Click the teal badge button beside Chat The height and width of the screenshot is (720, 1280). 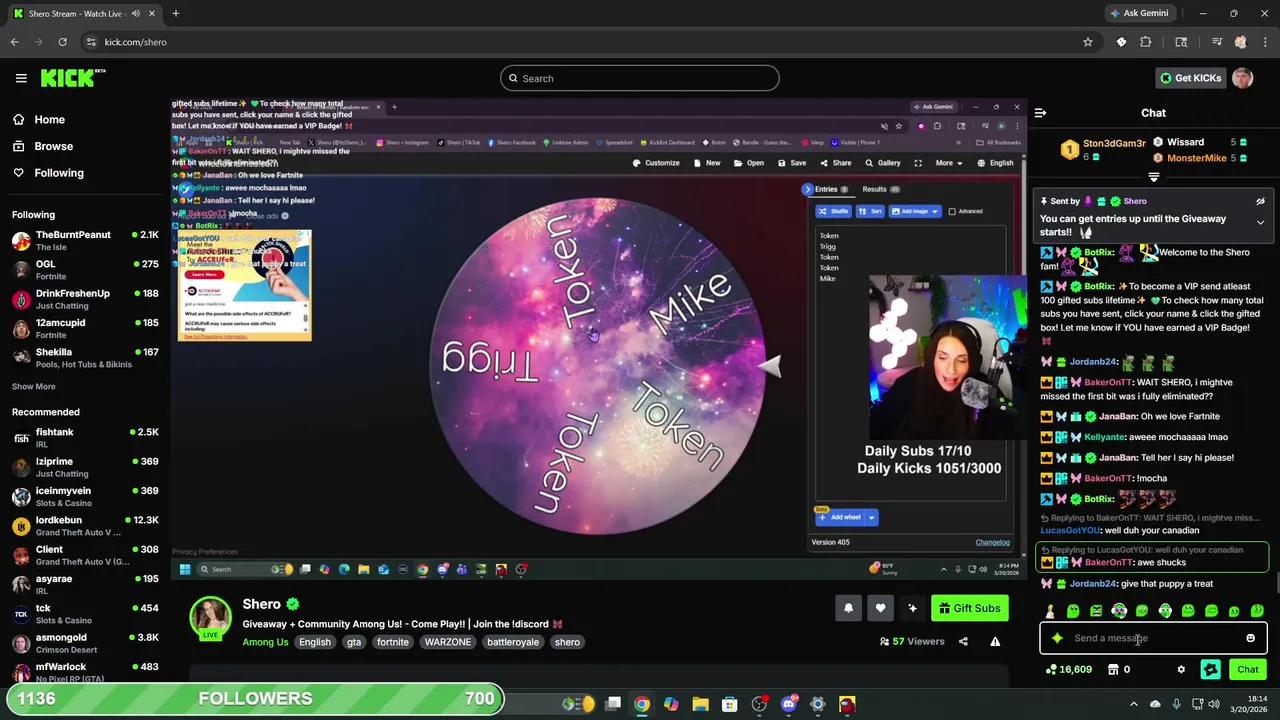[1210, 670]
